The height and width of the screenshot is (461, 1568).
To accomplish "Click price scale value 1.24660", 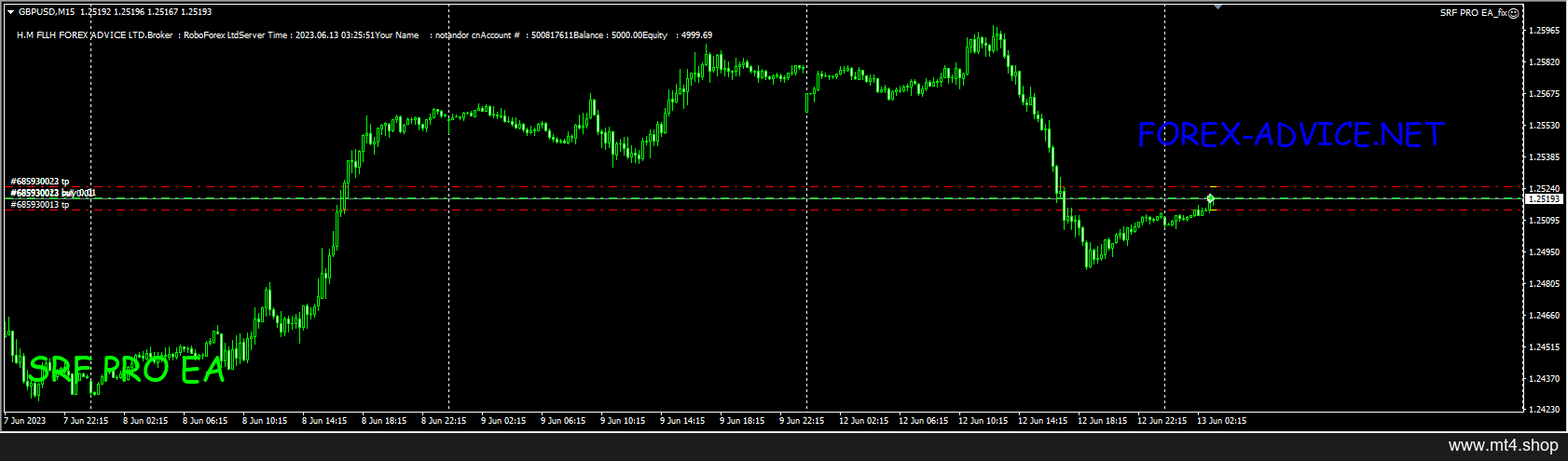I will coord(1544,316).
